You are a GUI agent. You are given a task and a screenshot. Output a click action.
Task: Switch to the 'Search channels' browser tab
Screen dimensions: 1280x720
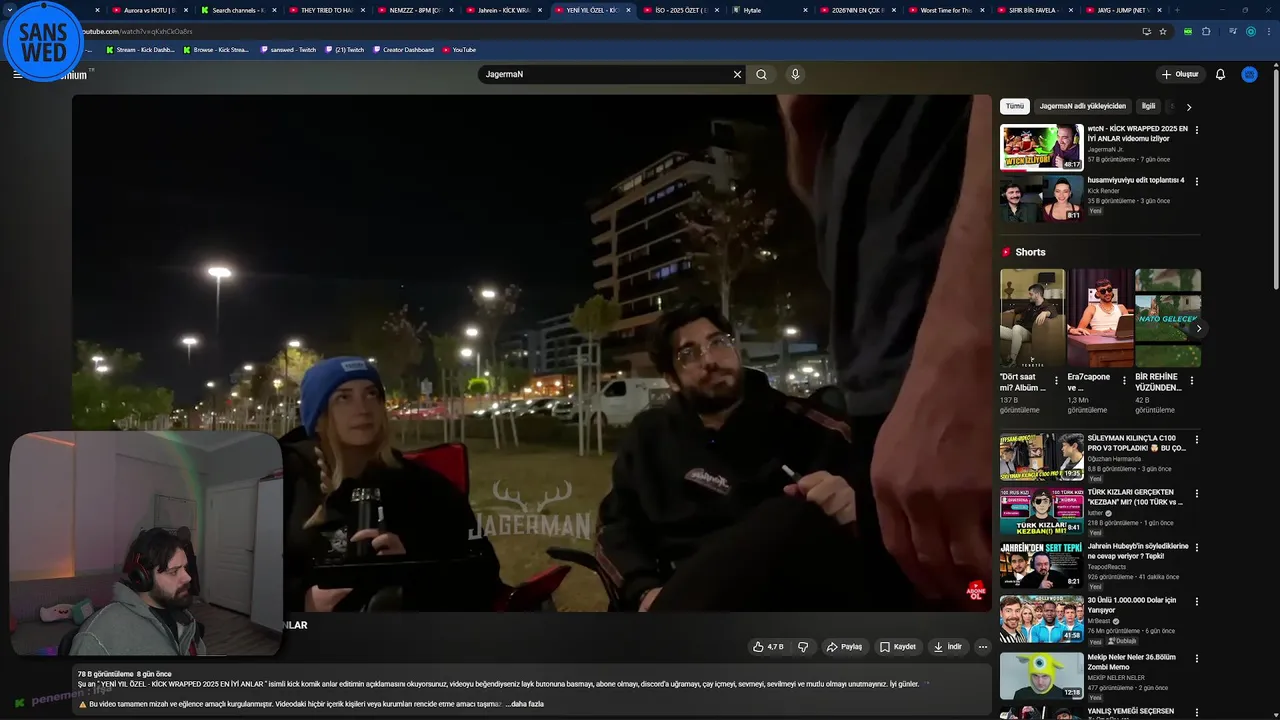[x=237, y=10]
